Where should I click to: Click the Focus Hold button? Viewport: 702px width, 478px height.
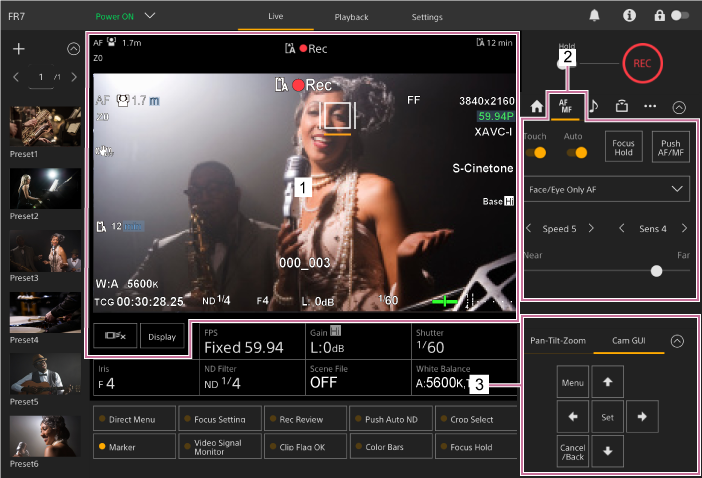[623, 147]
